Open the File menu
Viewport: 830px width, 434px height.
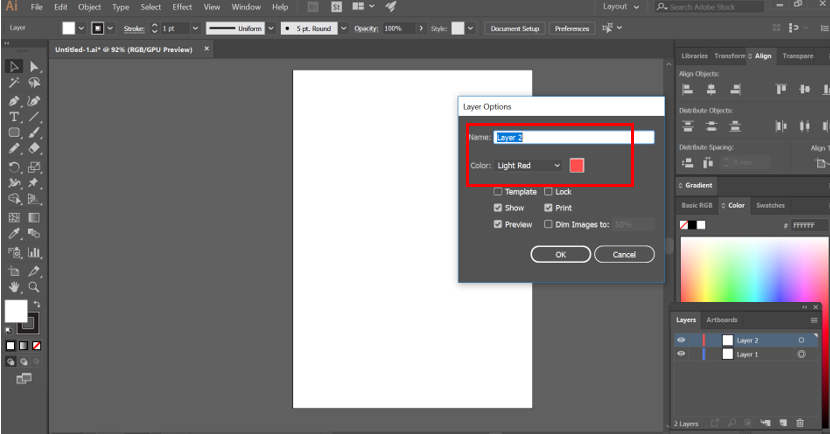click(x=37, y=7)
